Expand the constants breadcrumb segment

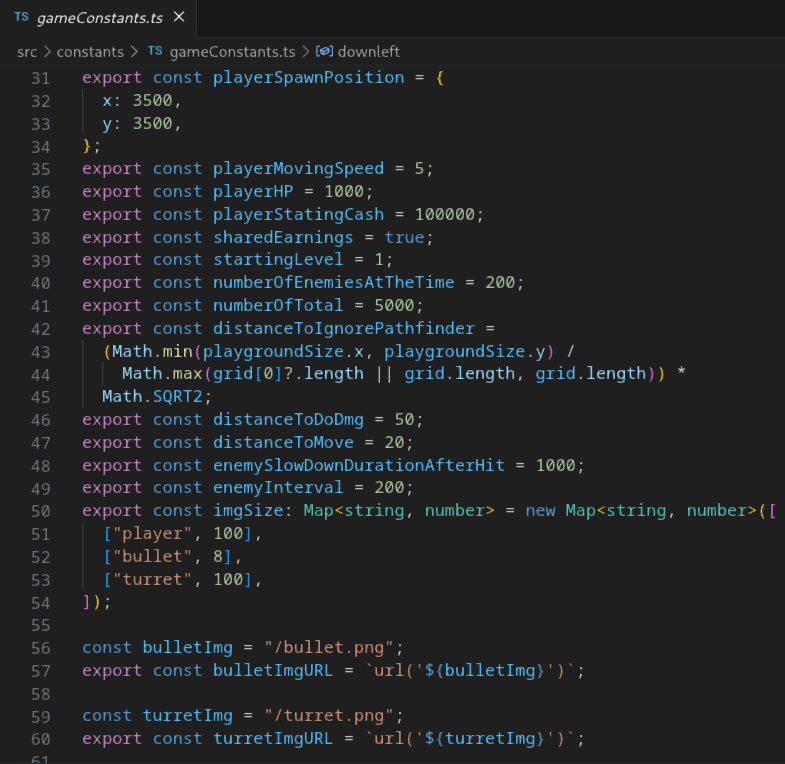point(90,51)
